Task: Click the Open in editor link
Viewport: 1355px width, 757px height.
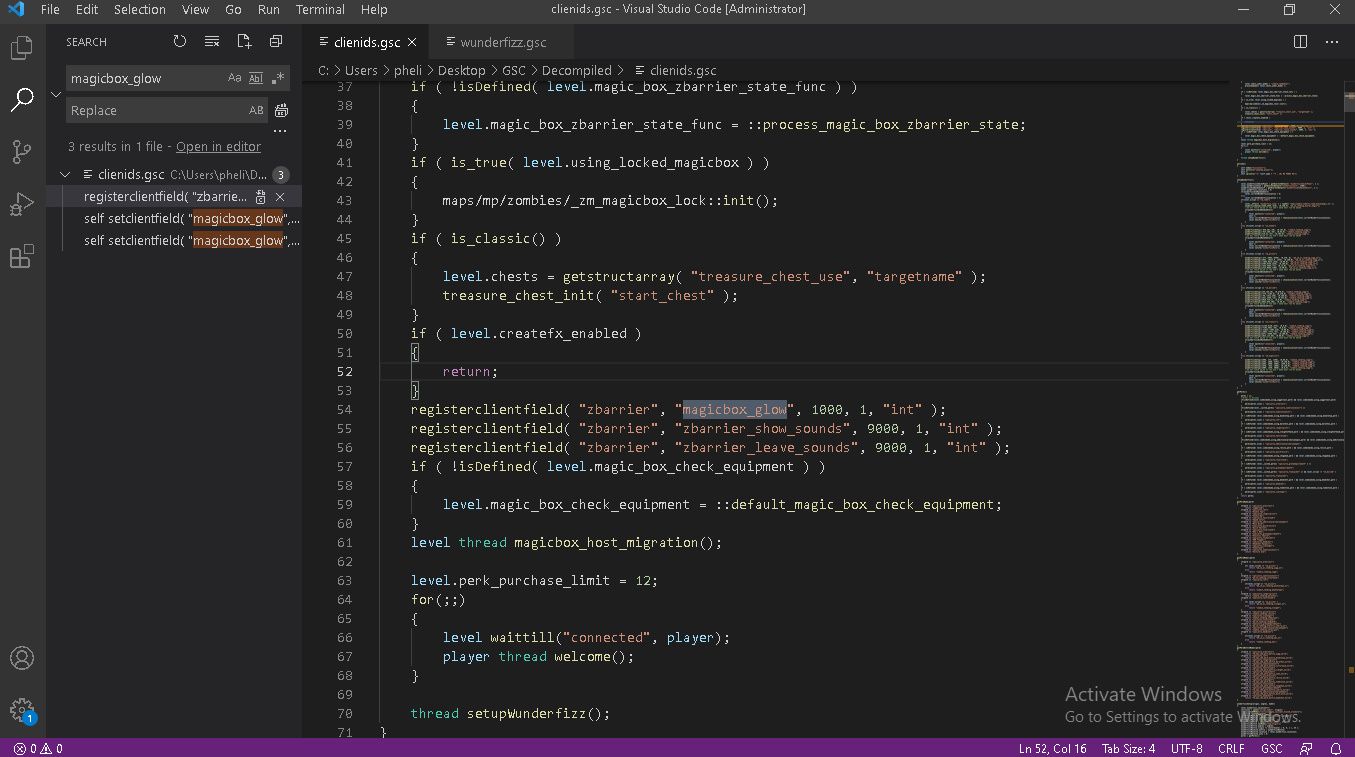Action: [218, 146]
